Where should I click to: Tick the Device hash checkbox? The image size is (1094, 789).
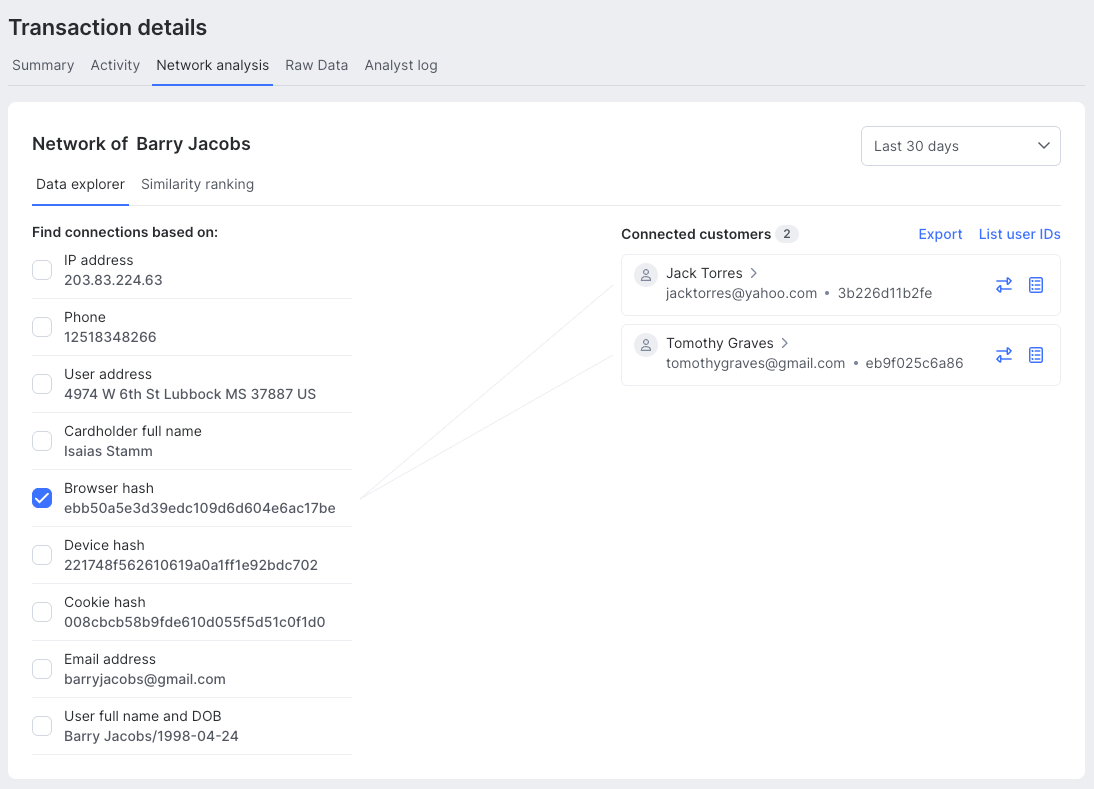42,555
